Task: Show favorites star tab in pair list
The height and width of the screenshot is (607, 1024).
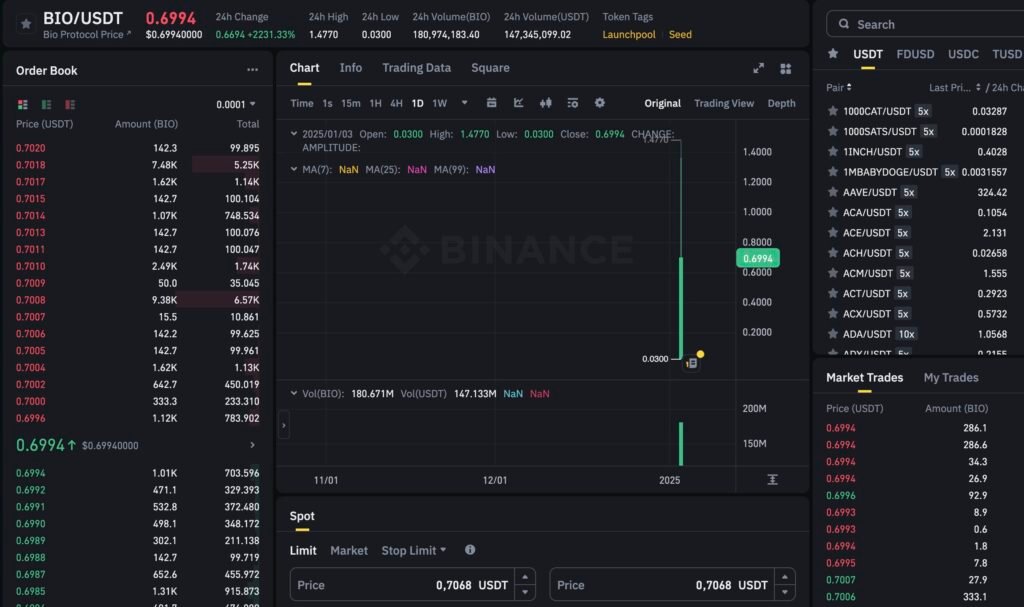Action: (x=833, y=54)
